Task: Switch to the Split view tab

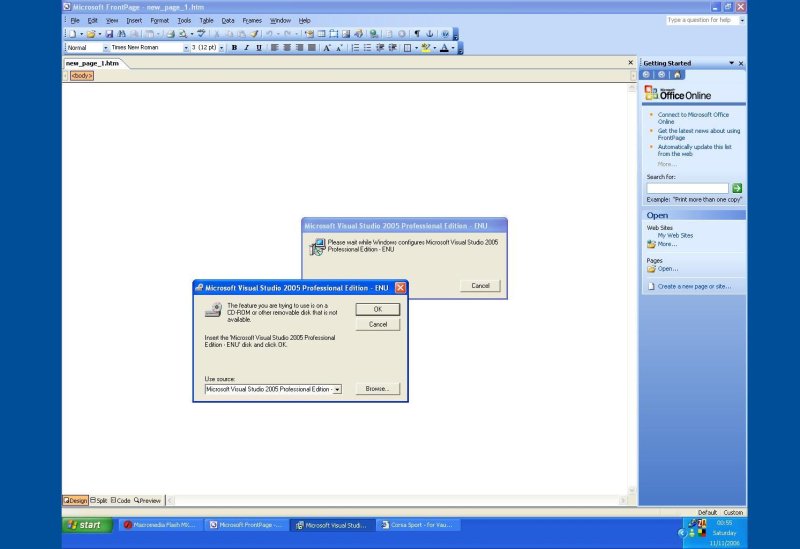Action: click(99, 501)
